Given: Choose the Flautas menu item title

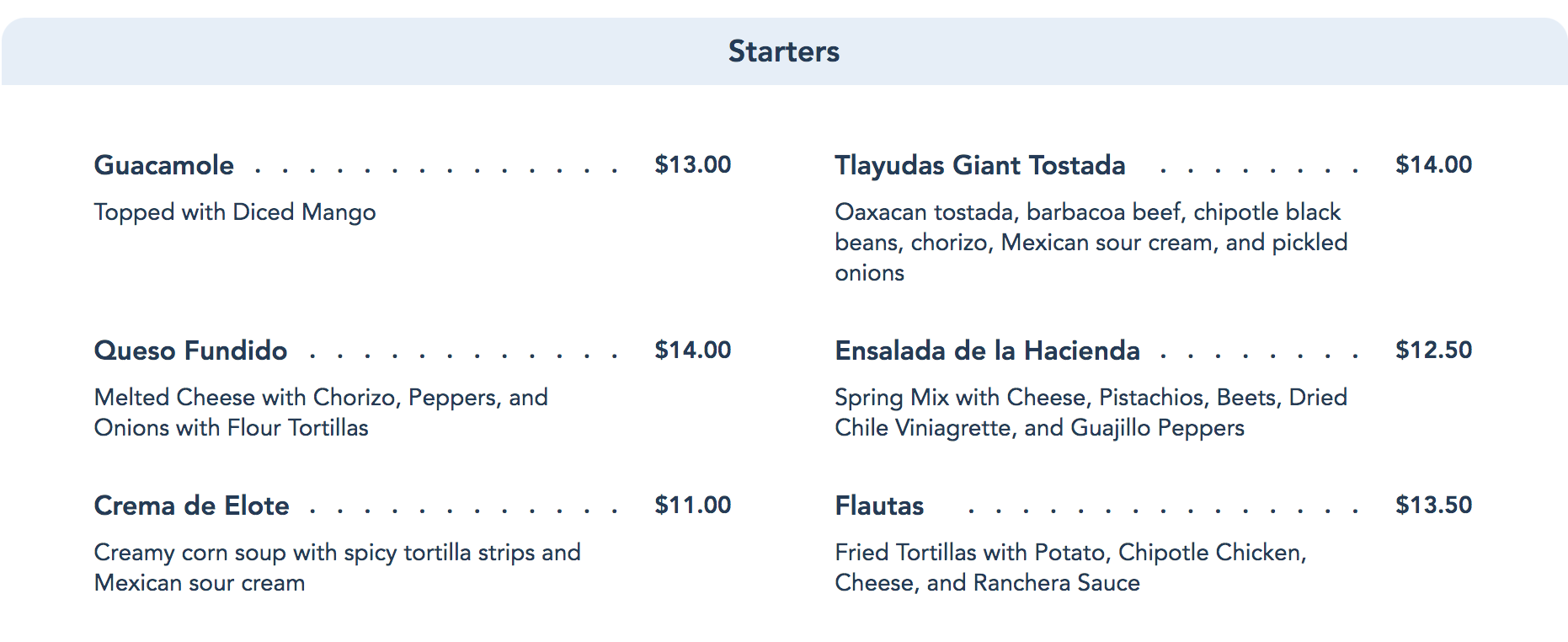Looking at the screenshot, I should click(879, 506).
